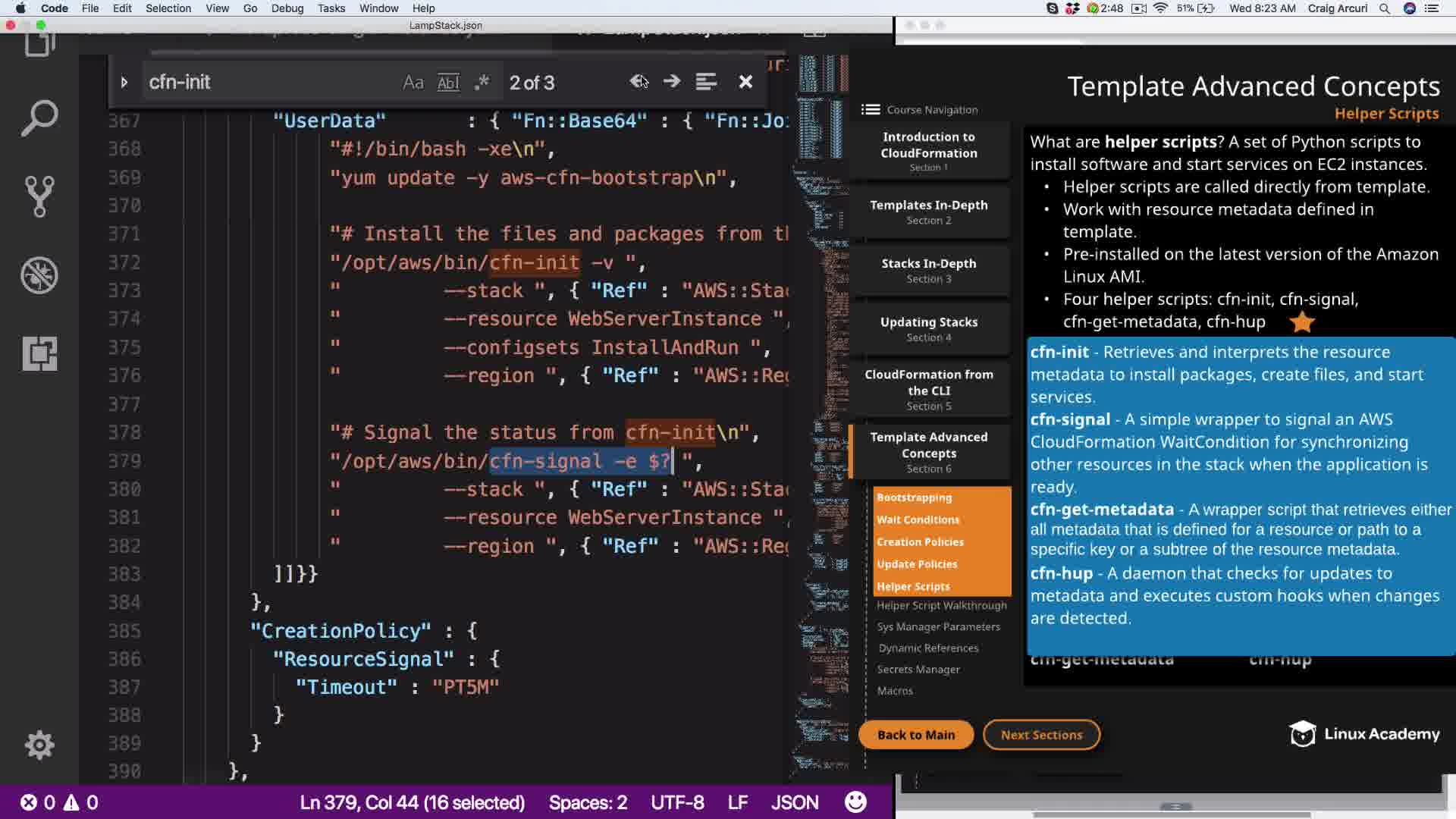This screenshot has height=819, width=1456.
Task: Toggle Use Regular Expression in find widget
Action: point(482,83)
